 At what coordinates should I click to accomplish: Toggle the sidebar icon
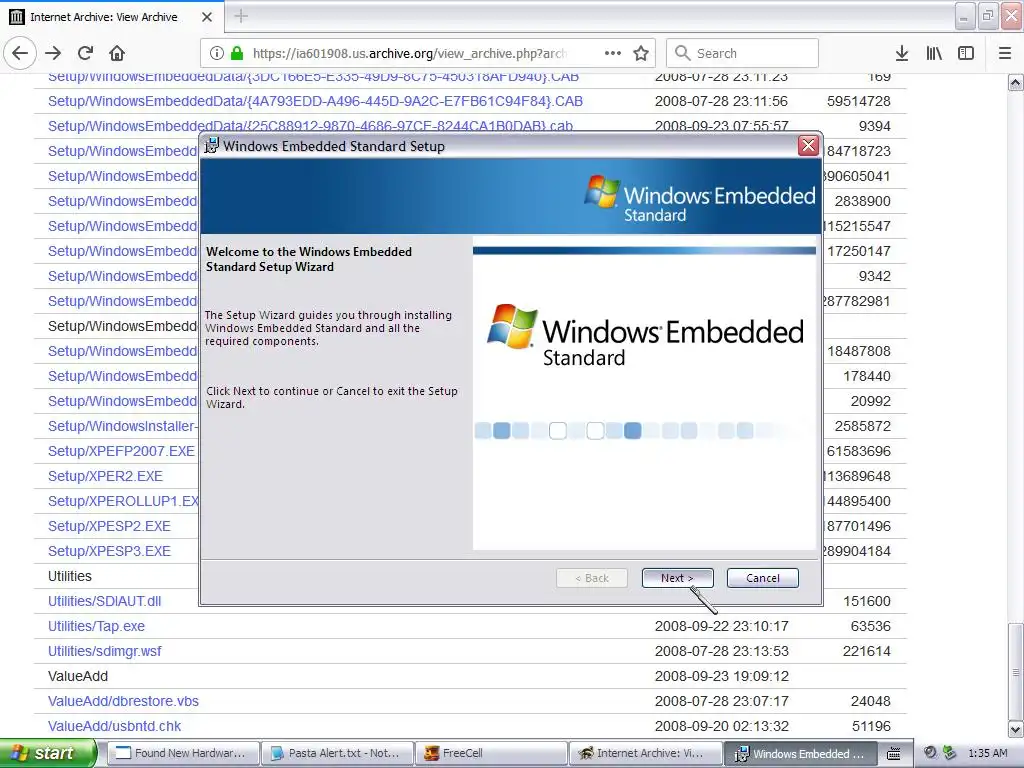coord(966,53)
